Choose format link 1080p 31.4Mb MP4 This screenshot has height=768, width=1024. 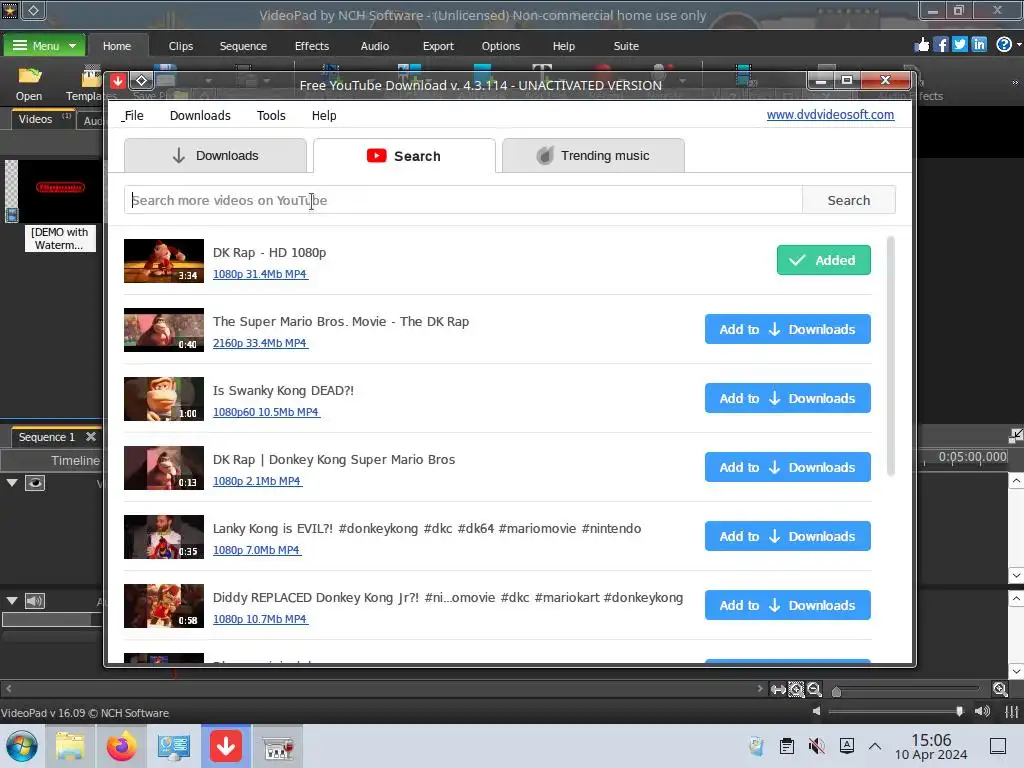pos(260,274)
